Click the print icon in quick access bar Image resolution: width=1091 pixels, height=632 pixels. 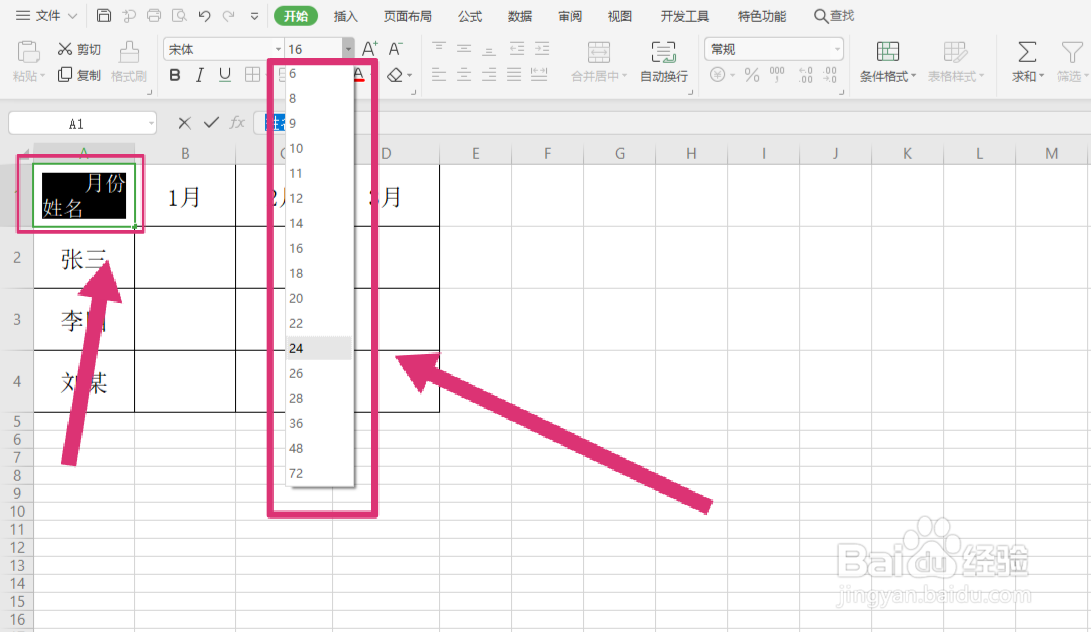pyautogui.click(x=152, y=16)
